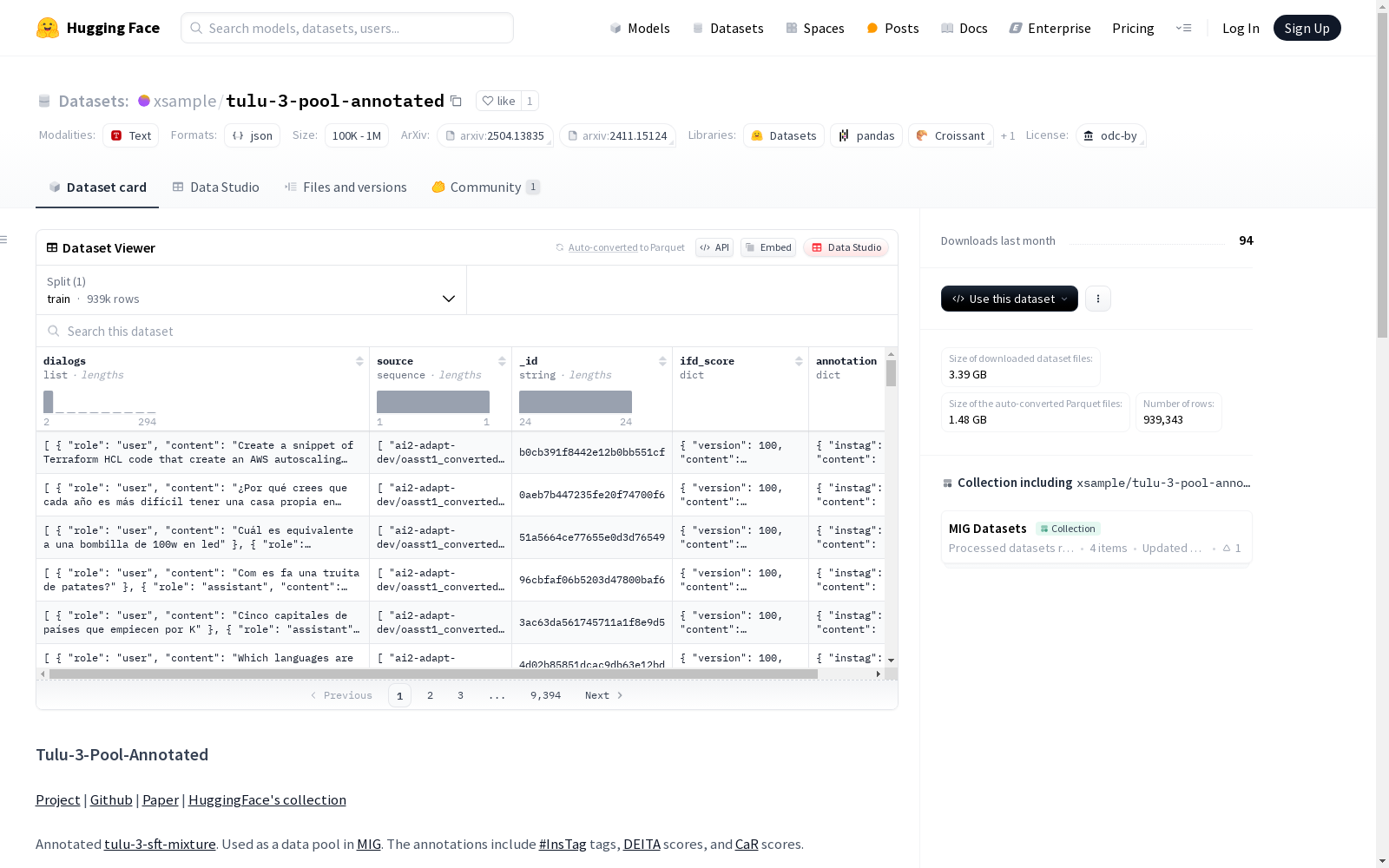Go to Datasets in top navigation
The width and height of the screenshot is (1389, 868).
[x=727, y=28]
